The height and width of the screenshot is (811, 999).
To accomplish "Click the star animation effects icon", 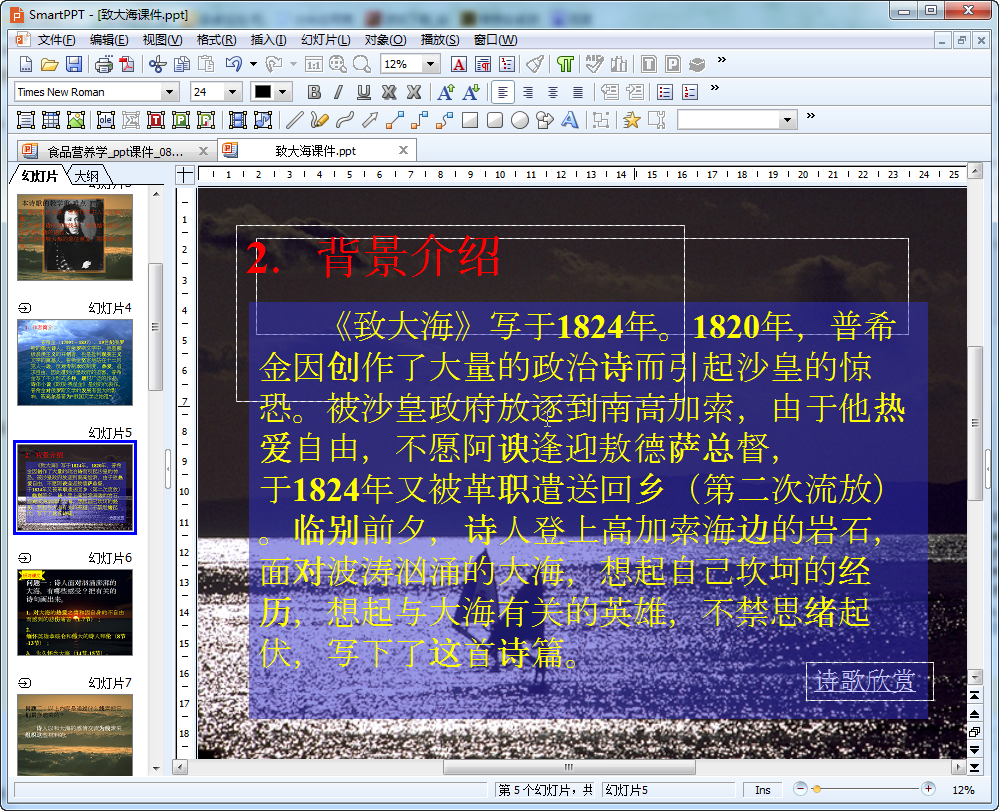I will click(x=631, y=120).
